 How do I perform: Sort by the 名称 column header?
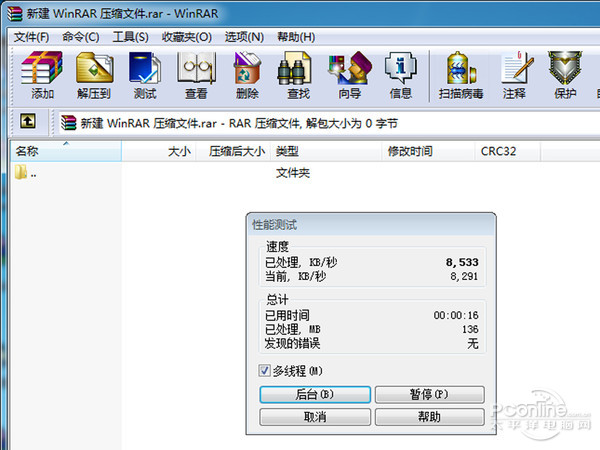click(66, 151)
